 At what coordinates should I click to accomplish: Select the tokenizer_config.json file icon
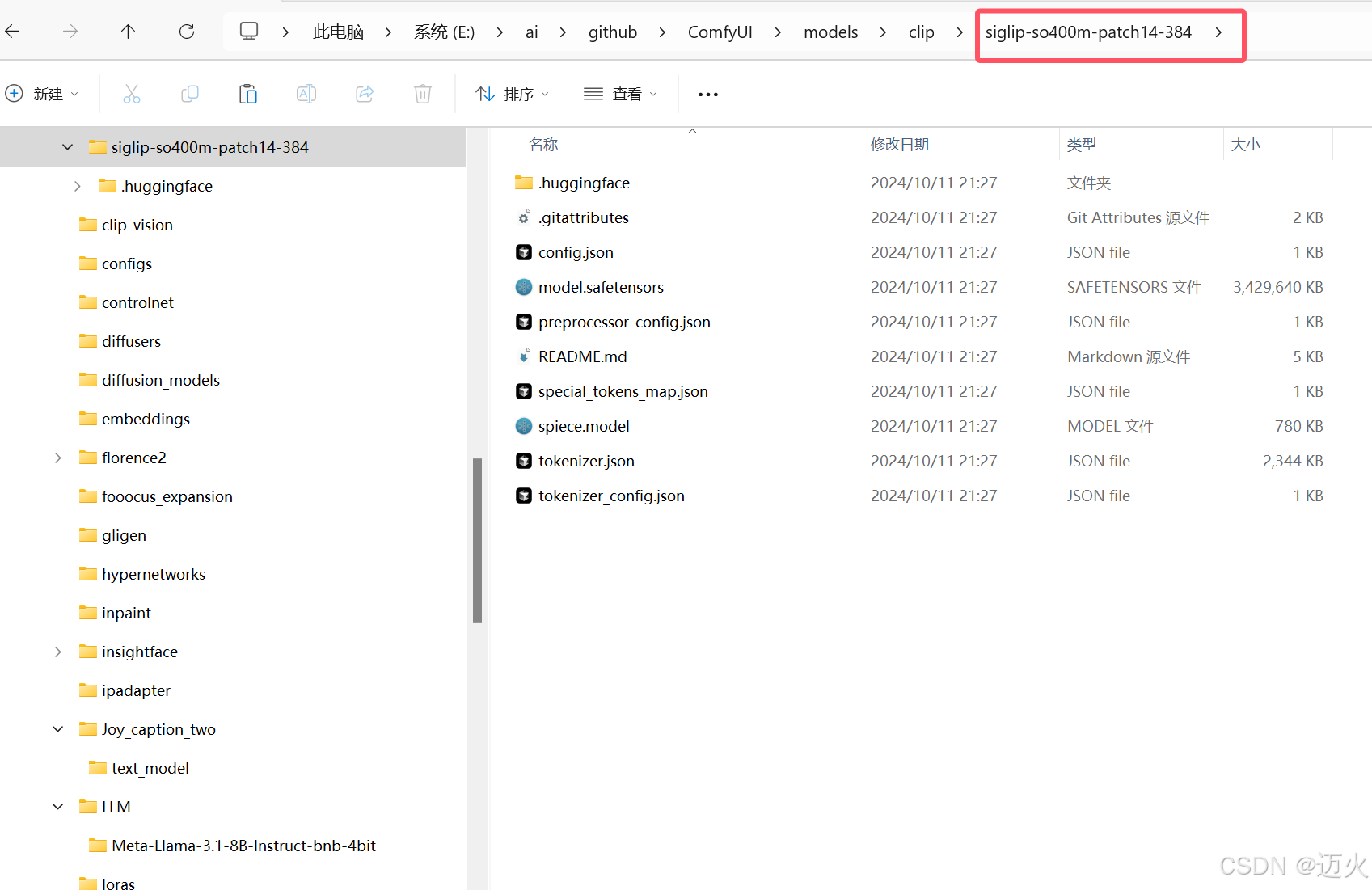click(x=524, y=496)
